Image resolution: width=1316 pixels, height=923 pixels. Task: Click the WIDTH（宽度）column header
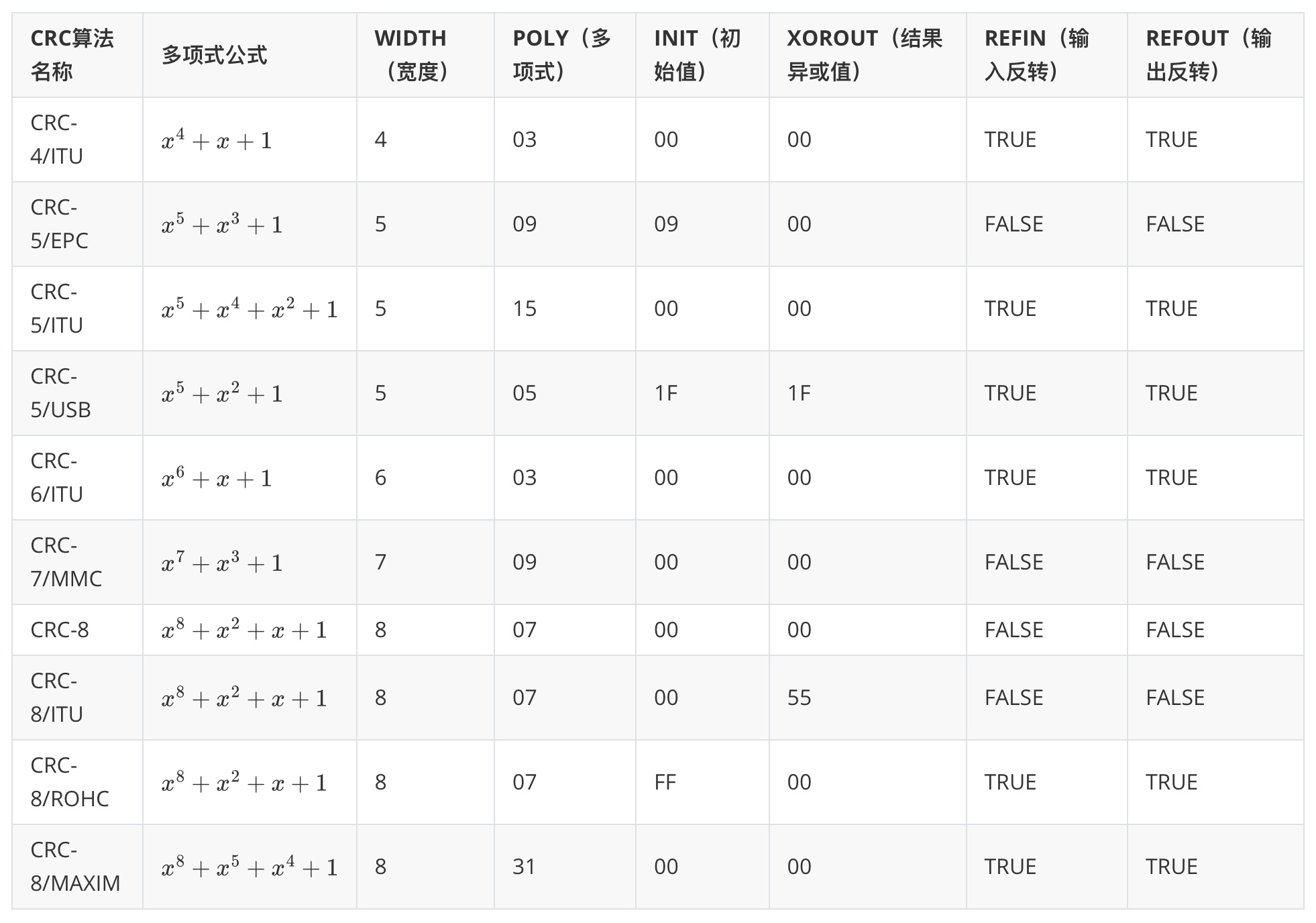[410, 55]
